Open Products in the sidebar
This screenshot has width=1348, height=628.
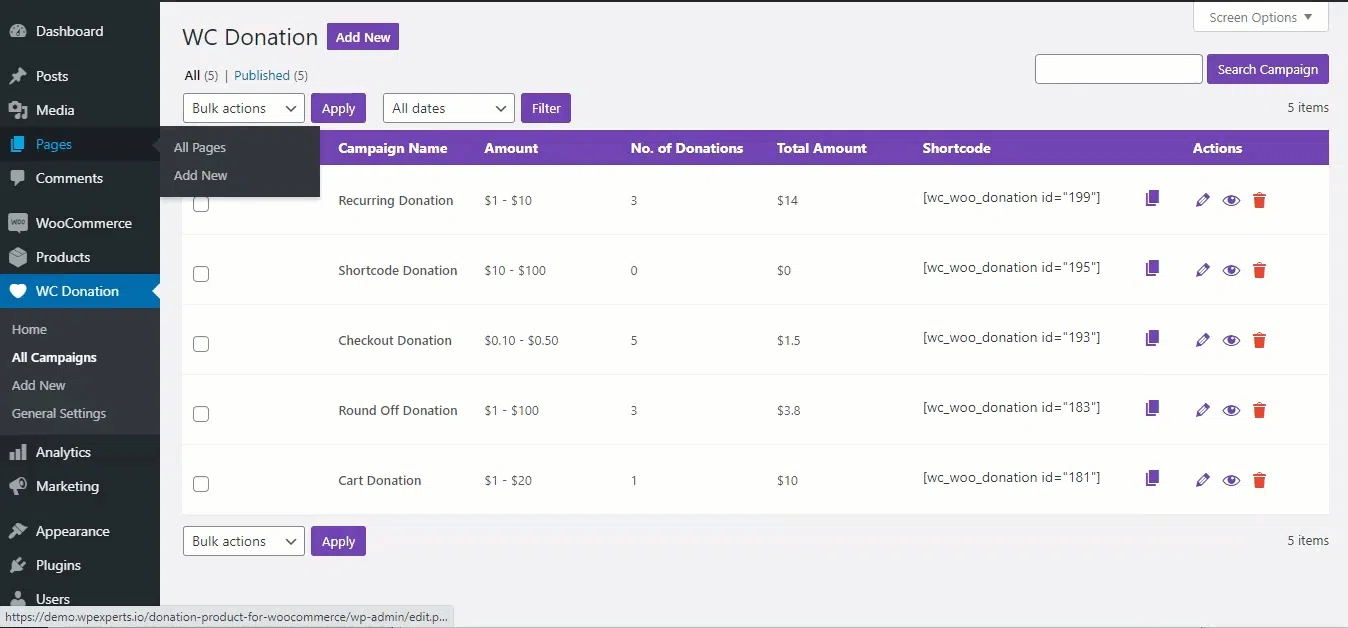80,257
